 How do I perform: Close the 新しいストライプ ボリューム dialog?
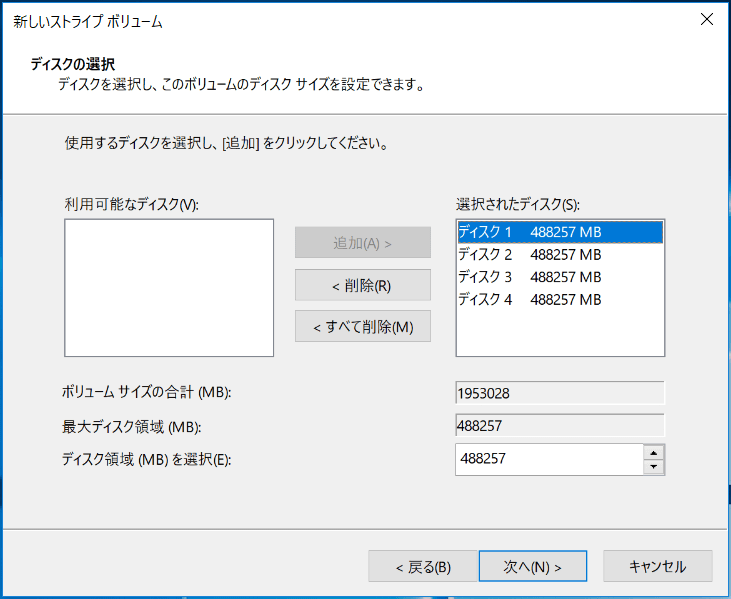707,19
